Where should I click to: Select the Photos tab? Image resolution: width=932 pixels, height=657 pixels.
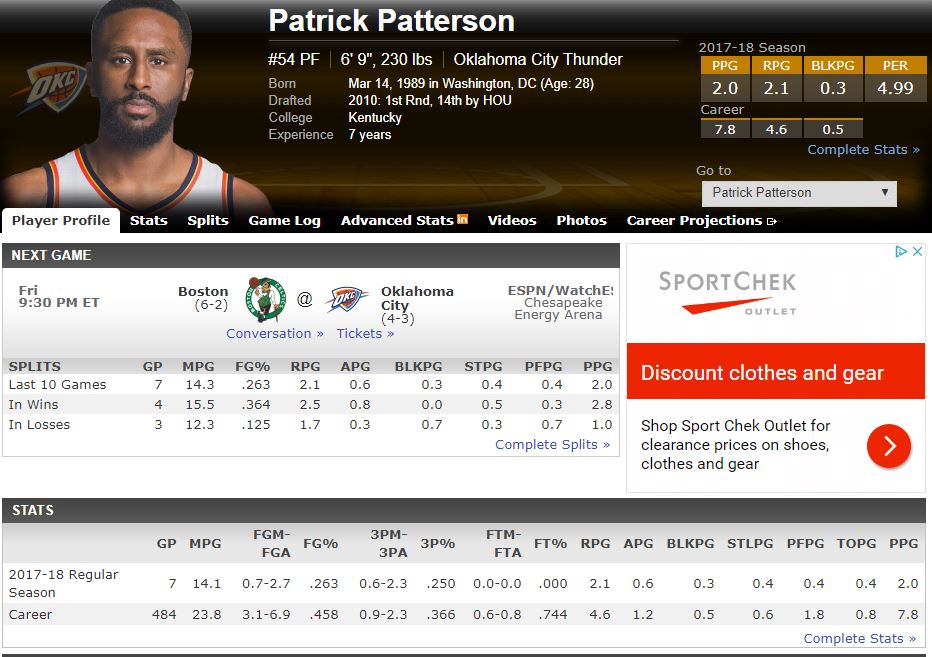tap(581, 220)
